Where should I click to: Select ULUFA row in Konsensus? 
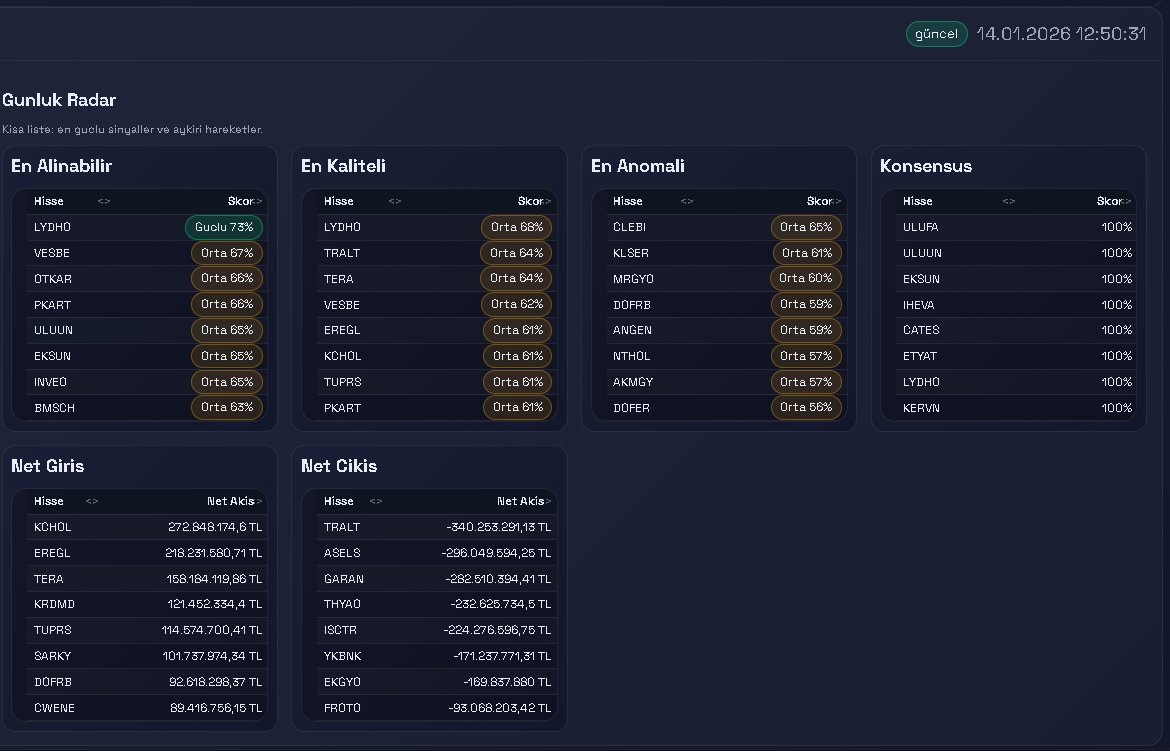[x=1016, y=227]
